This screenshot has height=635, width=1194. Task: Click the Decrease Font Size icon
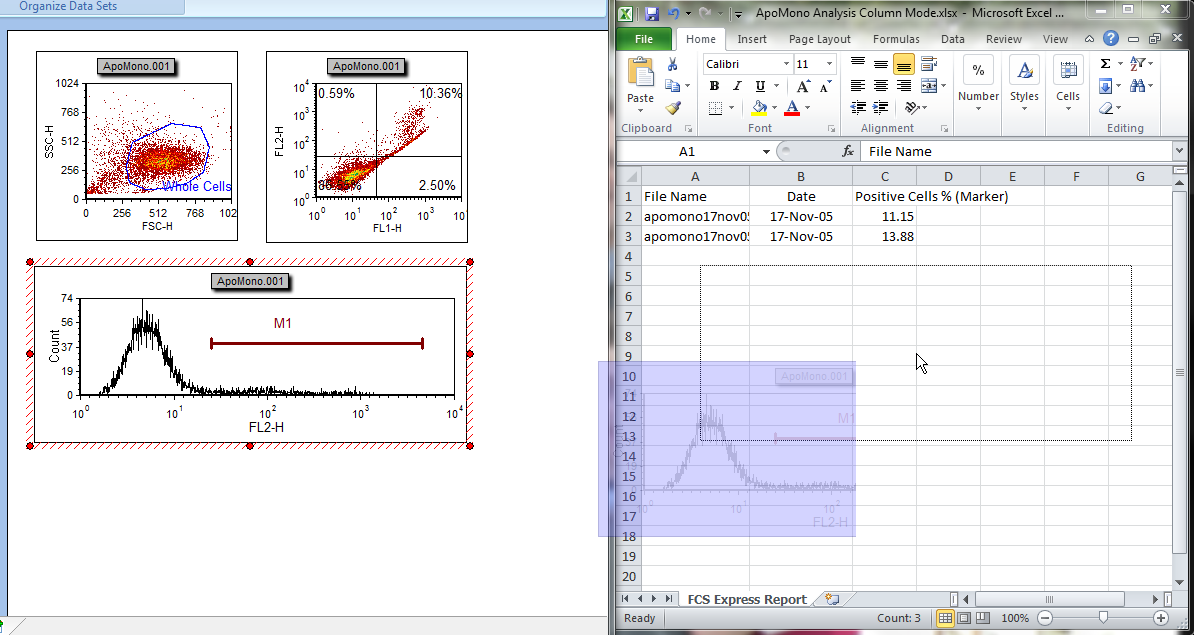826,86
